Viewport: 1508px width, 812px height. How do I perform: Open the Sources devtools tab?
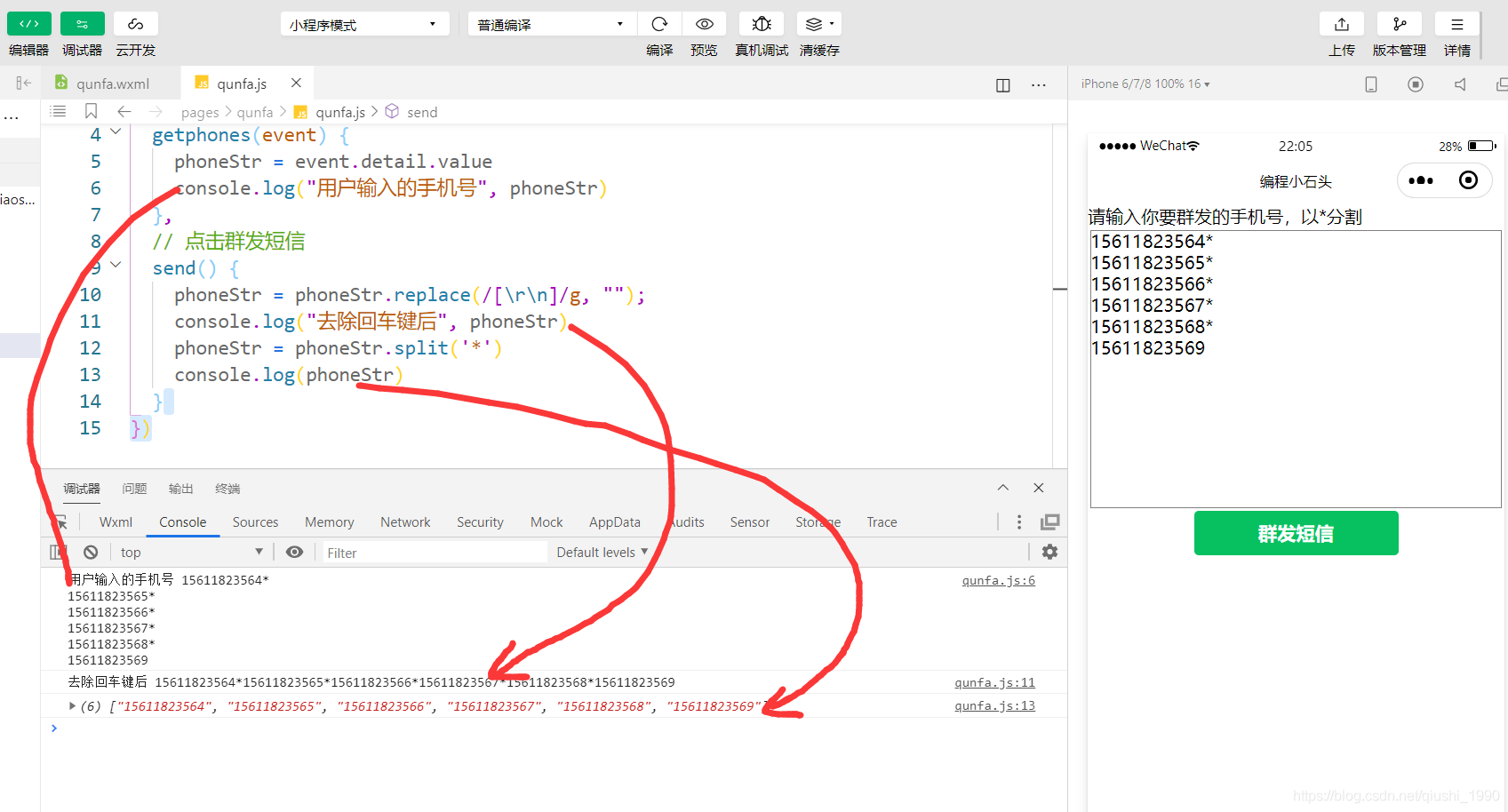point(255,522)
